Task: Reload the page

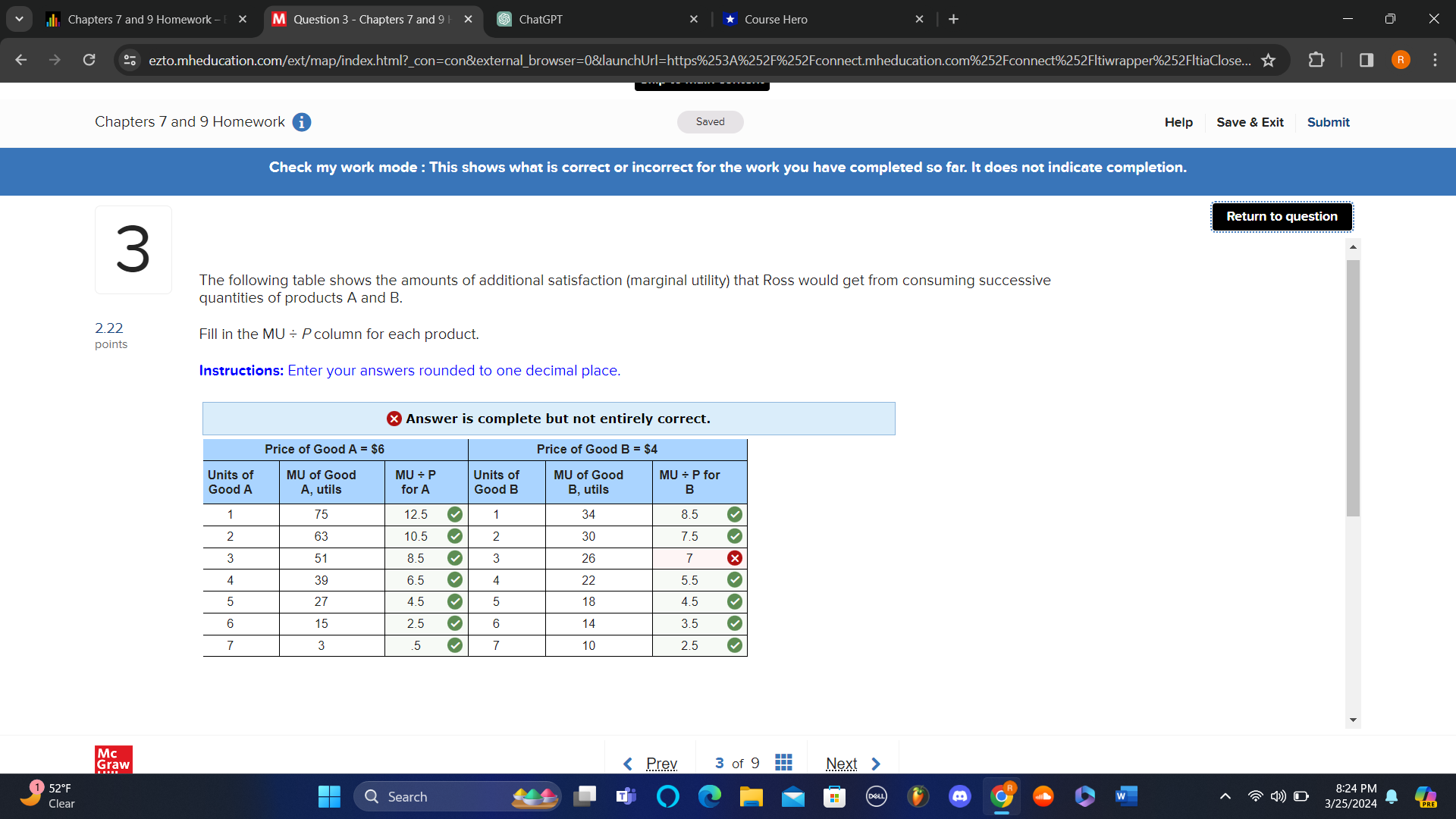Action: 89,60
